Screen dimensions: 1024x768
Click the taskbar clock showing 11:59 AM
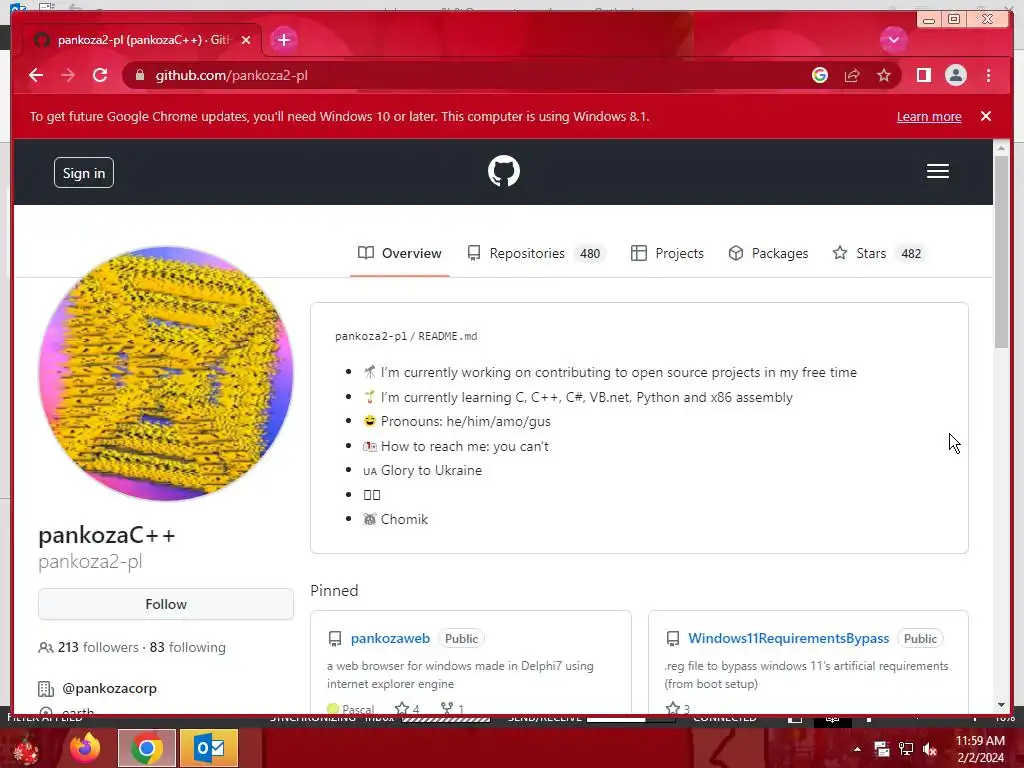click(980, 749)
